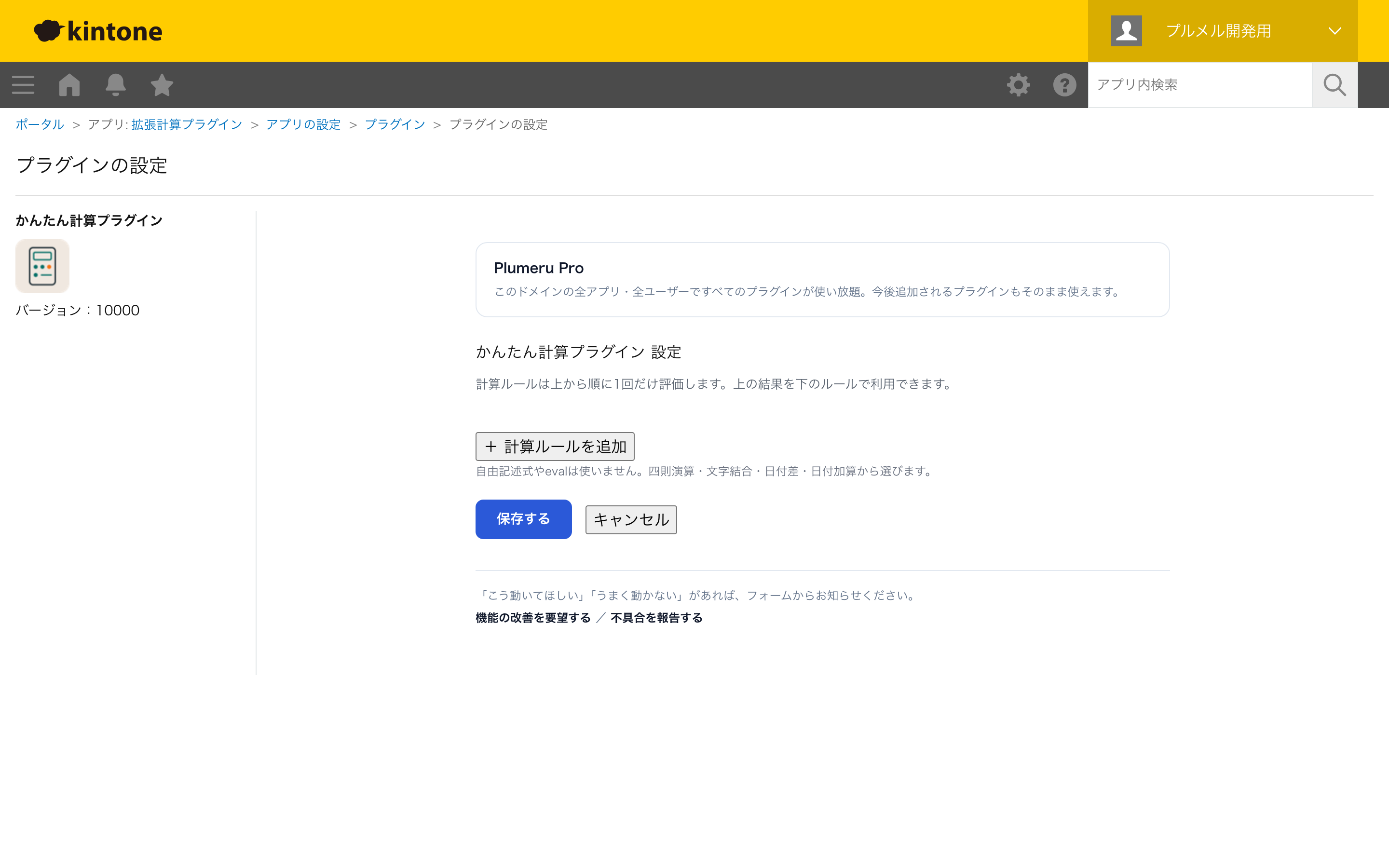Viewport: 1389px width, 868px height.
Task: Click the プラグインの設定 breadcrumb text
Action: click(x=498, y=124)
